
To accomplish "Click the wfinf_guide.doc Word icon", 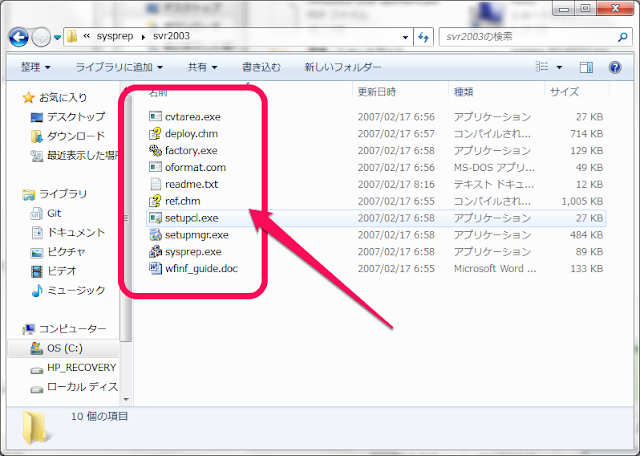I will pos(155,268).
